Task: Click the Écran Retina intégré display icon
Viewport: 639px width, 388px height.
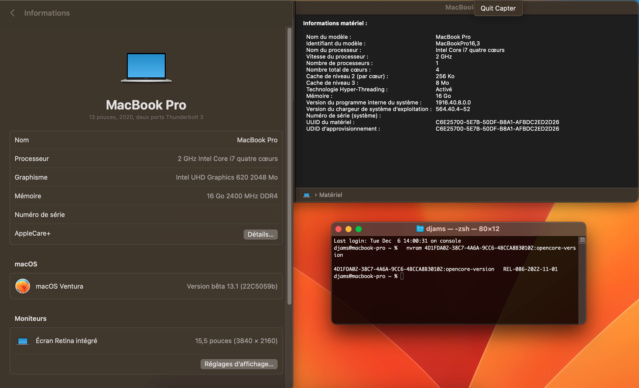Action: pos(22,341)
